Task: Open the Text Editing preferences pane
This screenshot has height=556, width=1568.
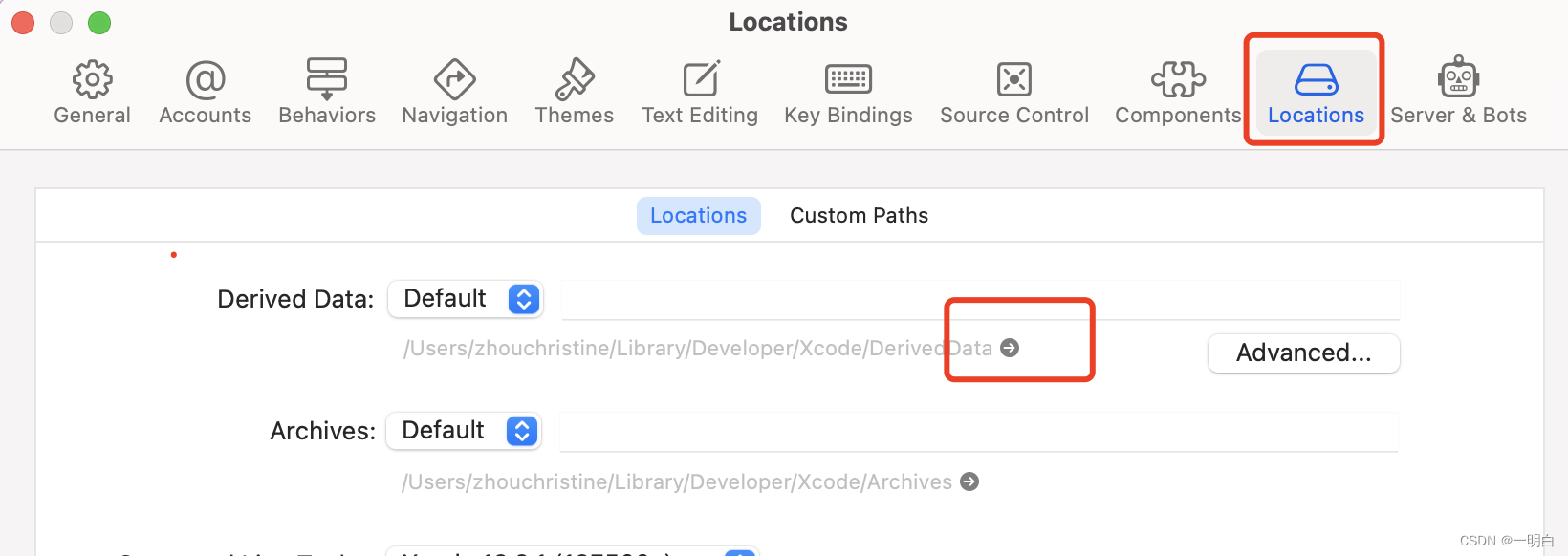Action: tap(700, 93)
